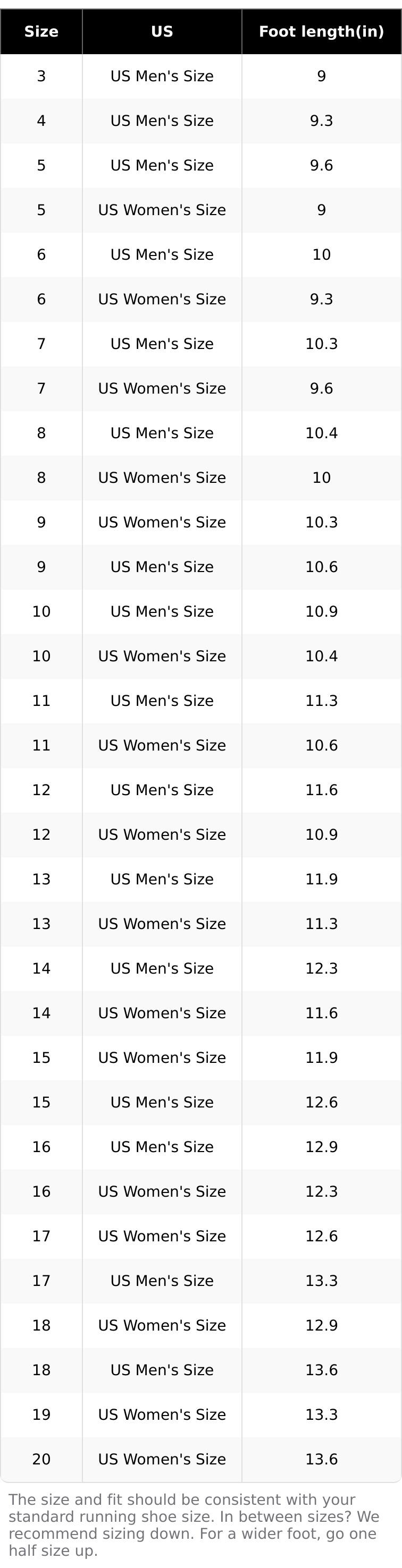402x1568 pixels.
Task: Click the size 20 cell
Action: pyautogui.click(x=41, y=1459)
